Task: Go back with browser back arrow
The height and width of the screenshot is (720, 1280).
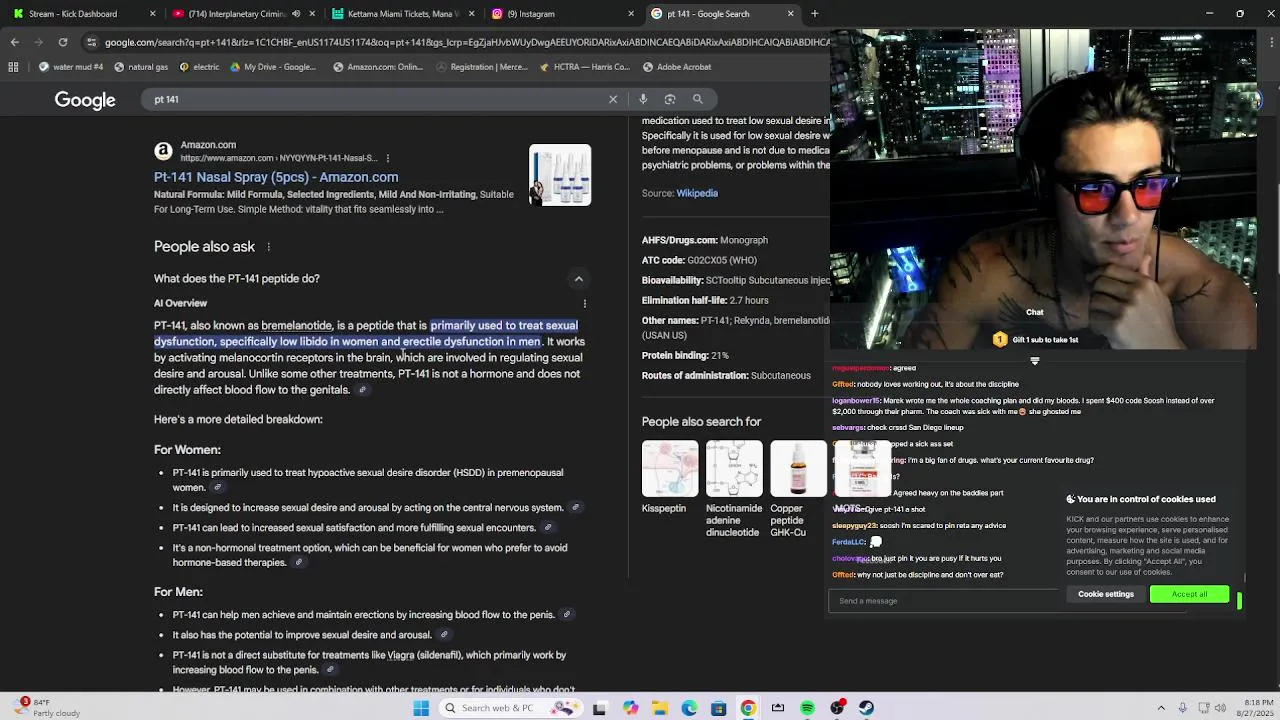Action: pyautogui.click(x=14, y=42)
